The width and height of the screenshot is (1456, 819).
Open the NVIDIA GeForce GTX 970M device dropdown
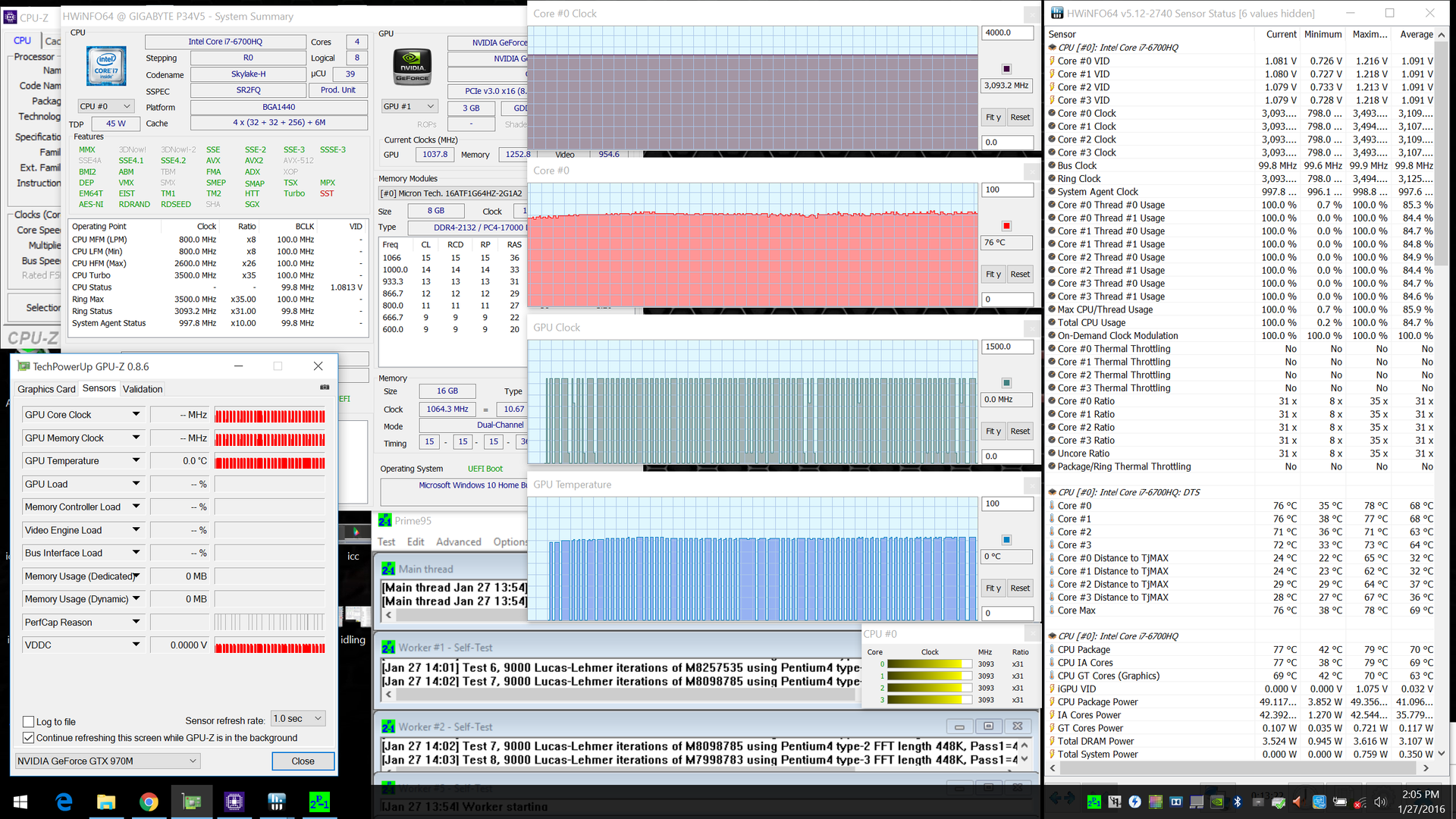pos(108,761)
